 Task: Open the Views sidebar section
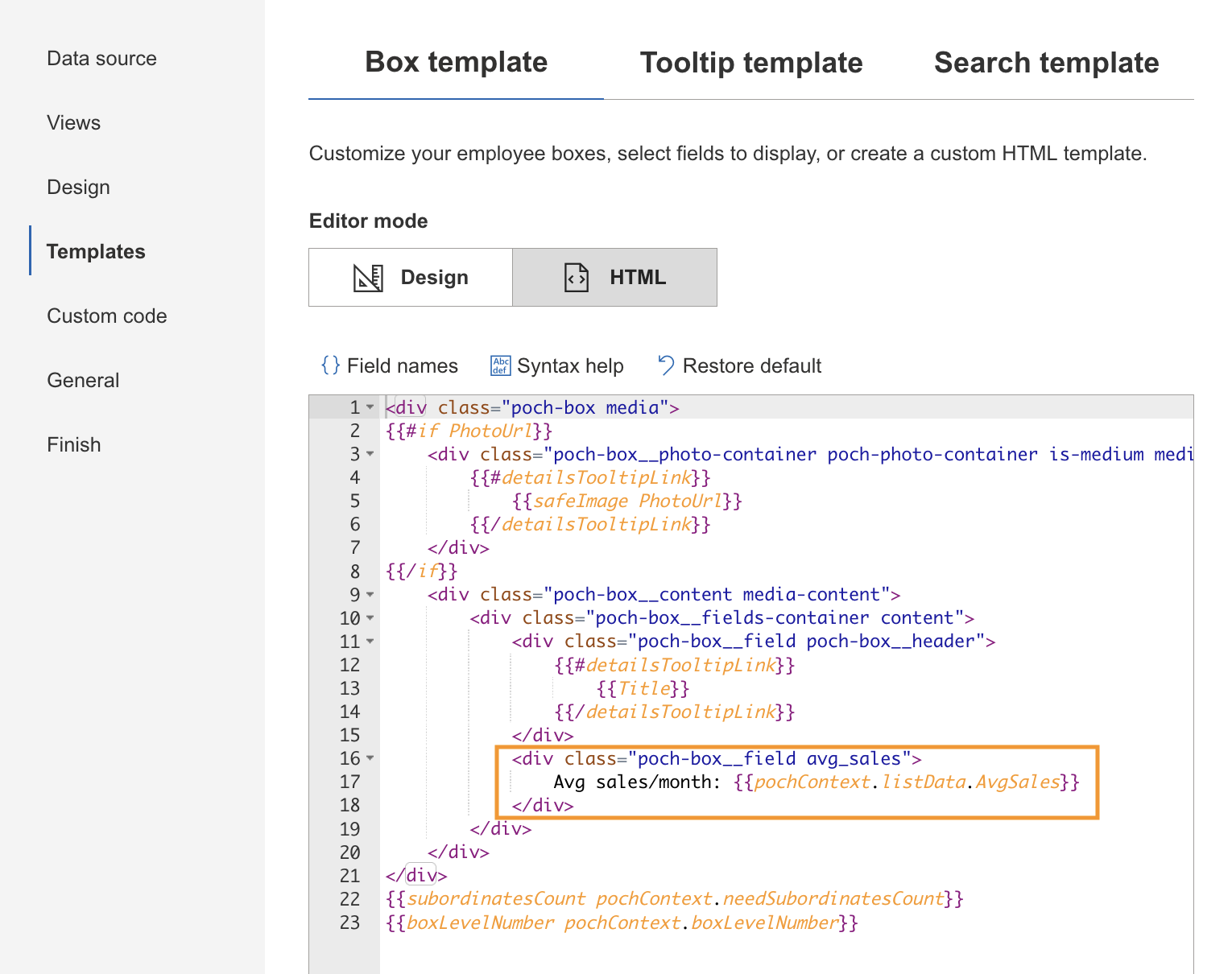coord(74,123)
